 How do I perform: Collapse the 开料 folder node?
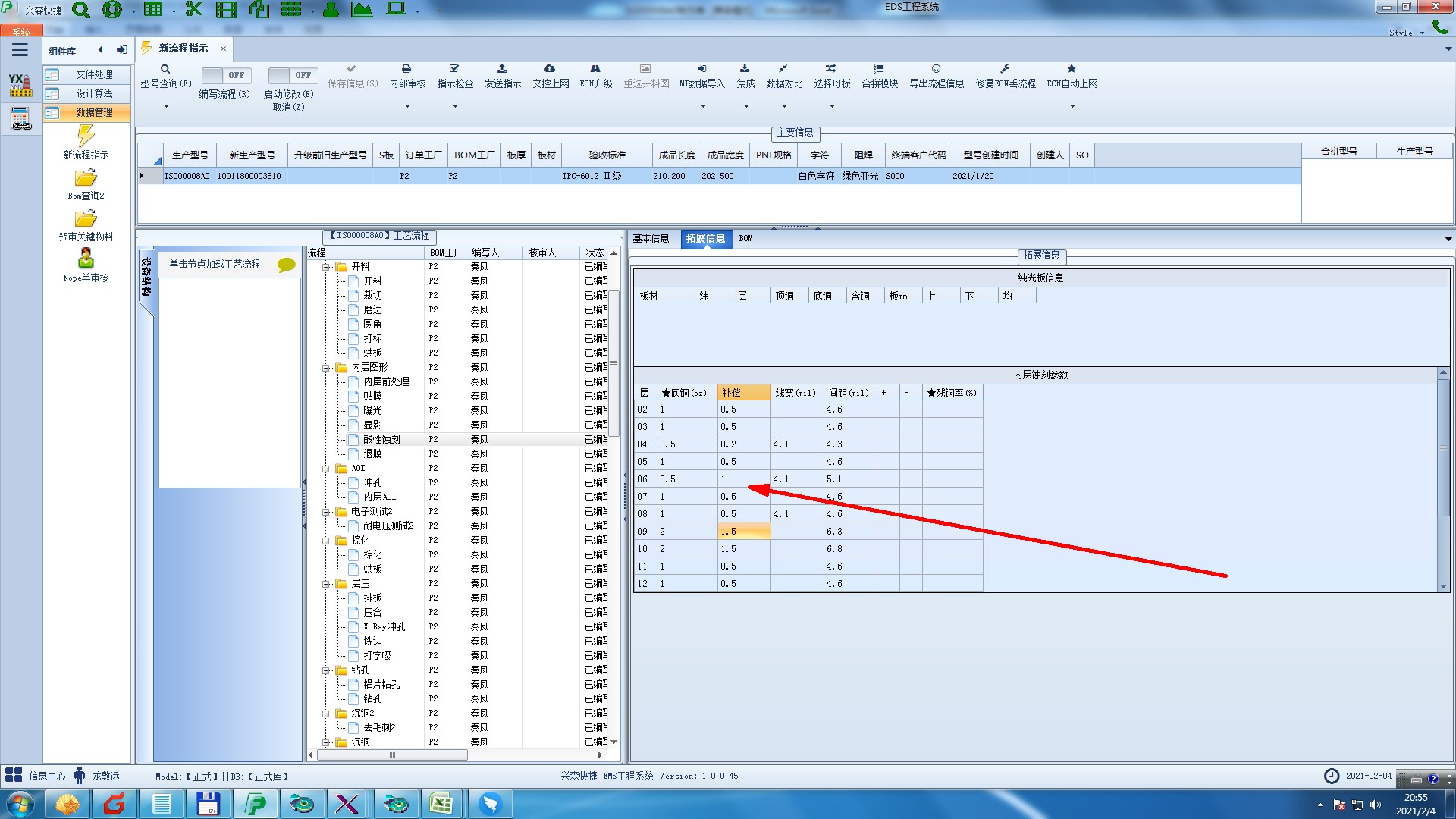[326, 267]
